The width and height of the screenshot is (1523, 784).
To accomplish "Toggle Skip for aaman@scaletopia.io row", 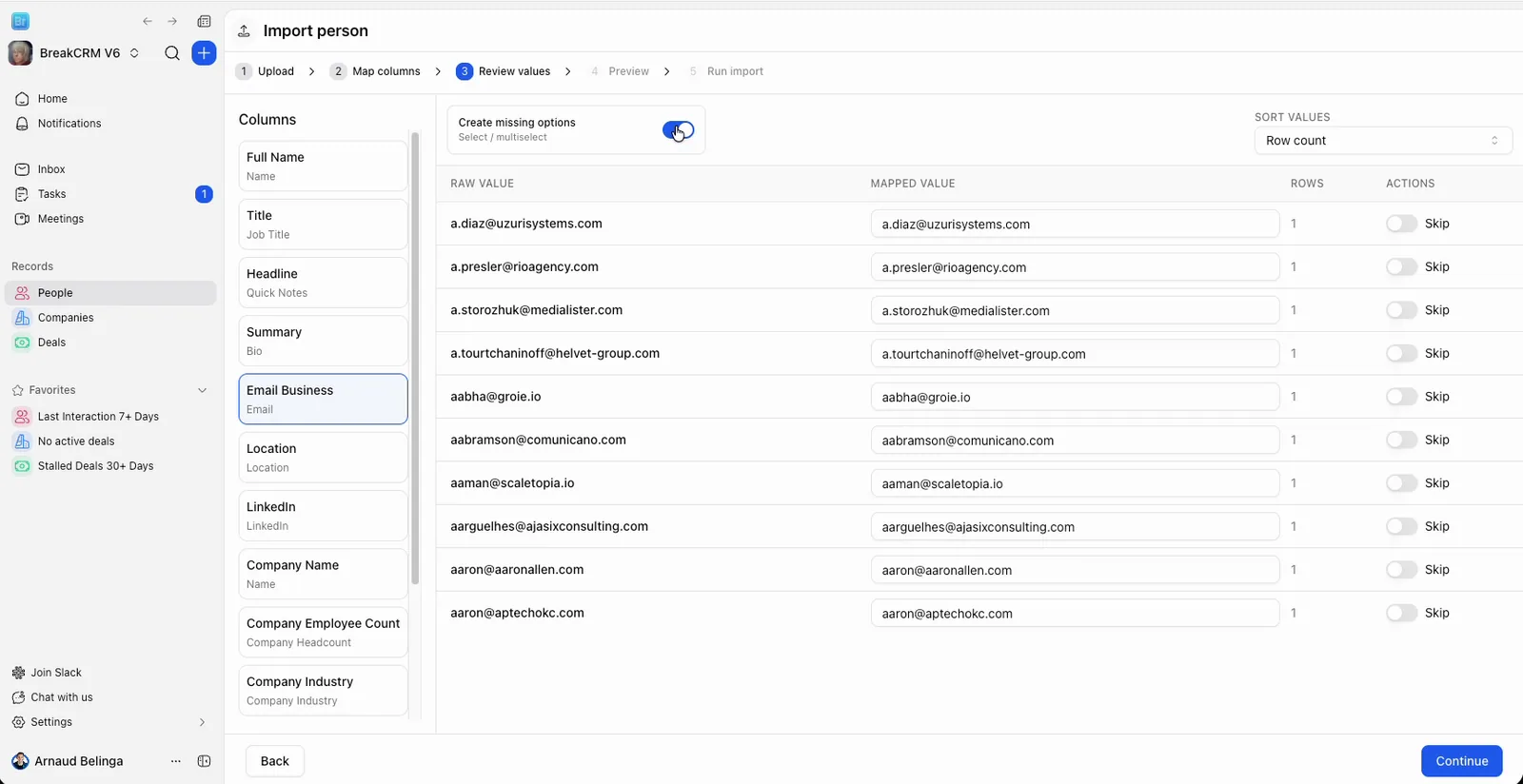I will (x=1401, y=483).
